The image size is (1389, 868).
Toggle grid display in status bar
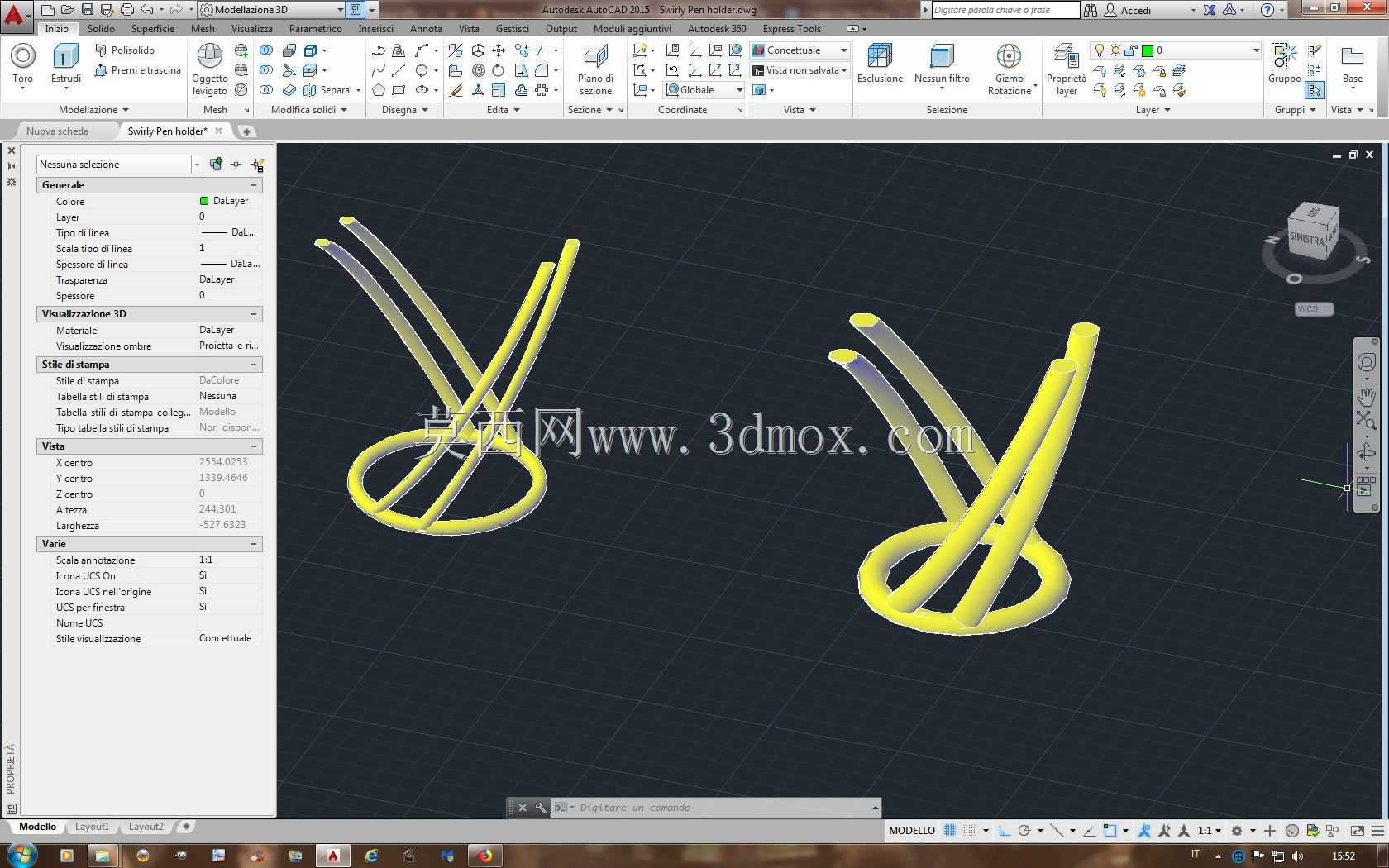[950, 831]
